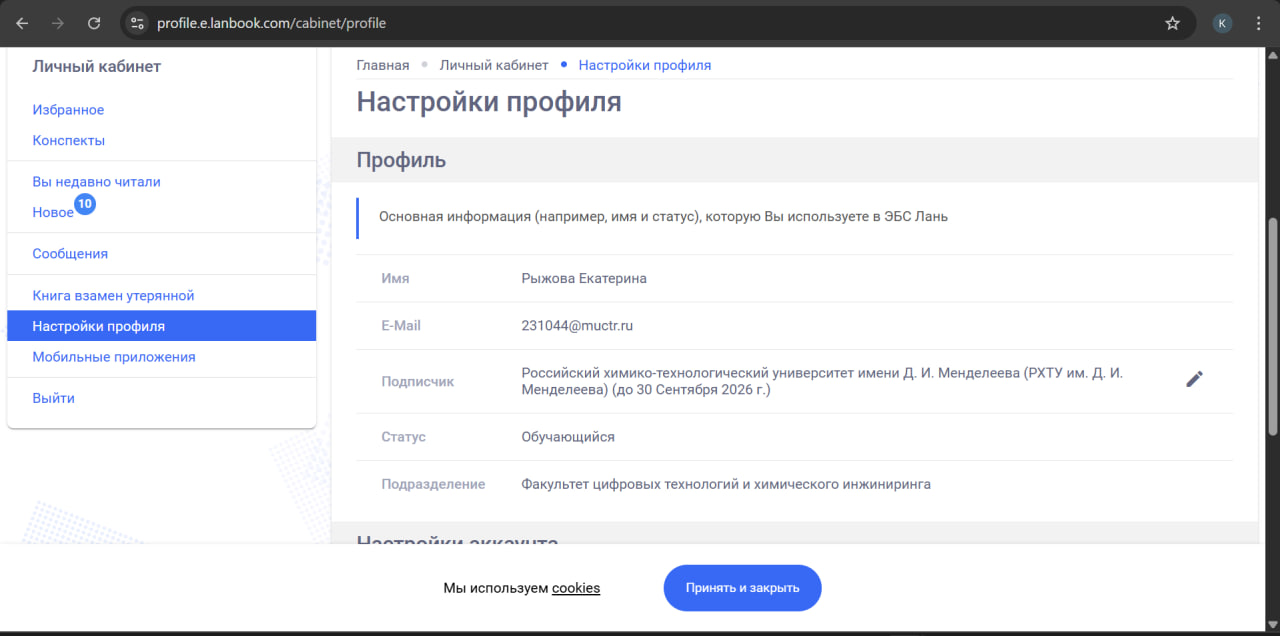Accept cookies with Принять и закрыть button
Viewport: 1280px width, 636px height.
[742, 588]
